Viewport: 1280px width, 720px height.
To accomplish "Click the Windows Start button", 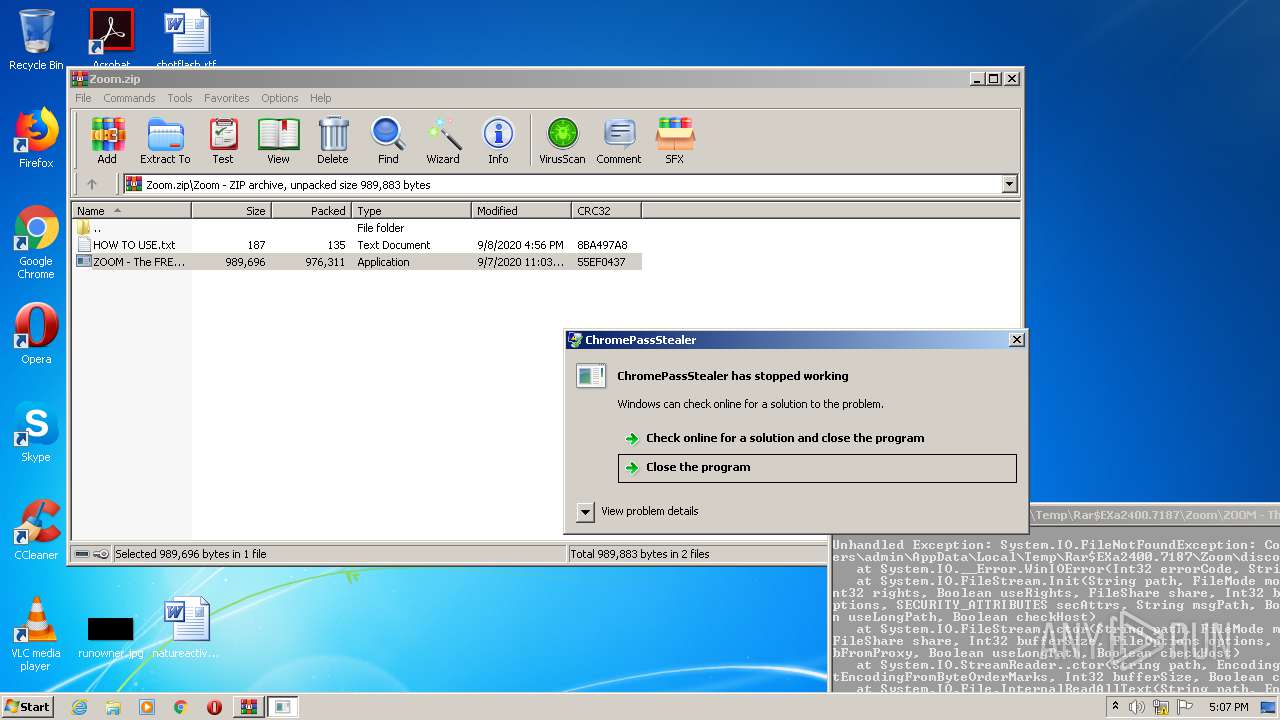I will [x=27, y=706].
